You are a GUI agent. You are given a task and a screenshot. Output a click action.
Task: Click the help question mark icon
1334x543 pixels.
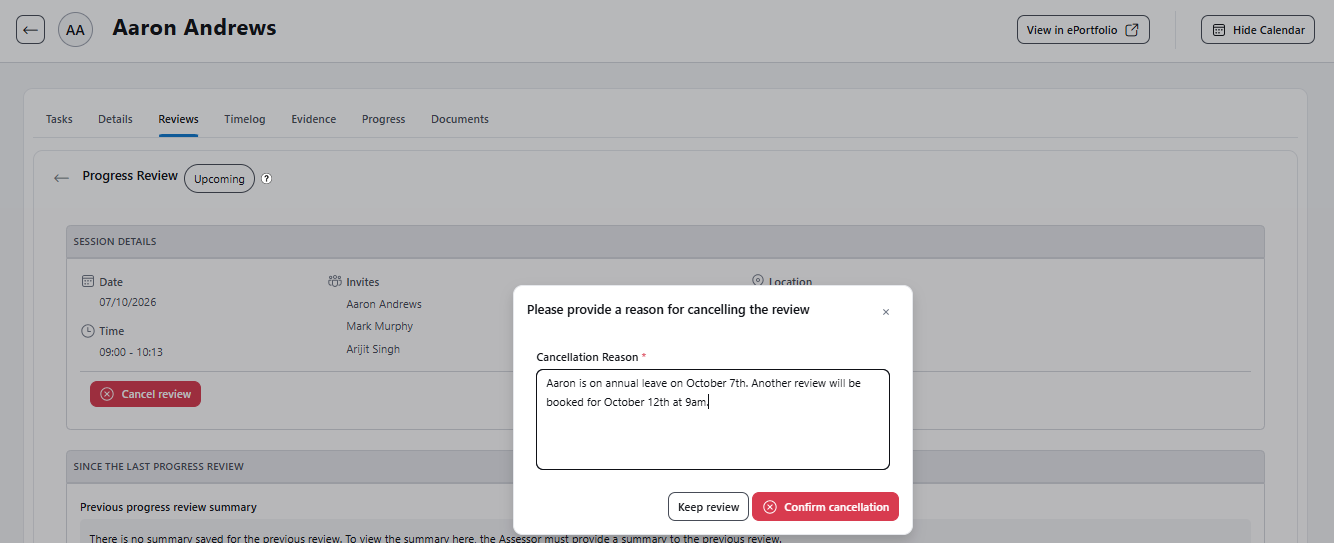coord(267,179)
